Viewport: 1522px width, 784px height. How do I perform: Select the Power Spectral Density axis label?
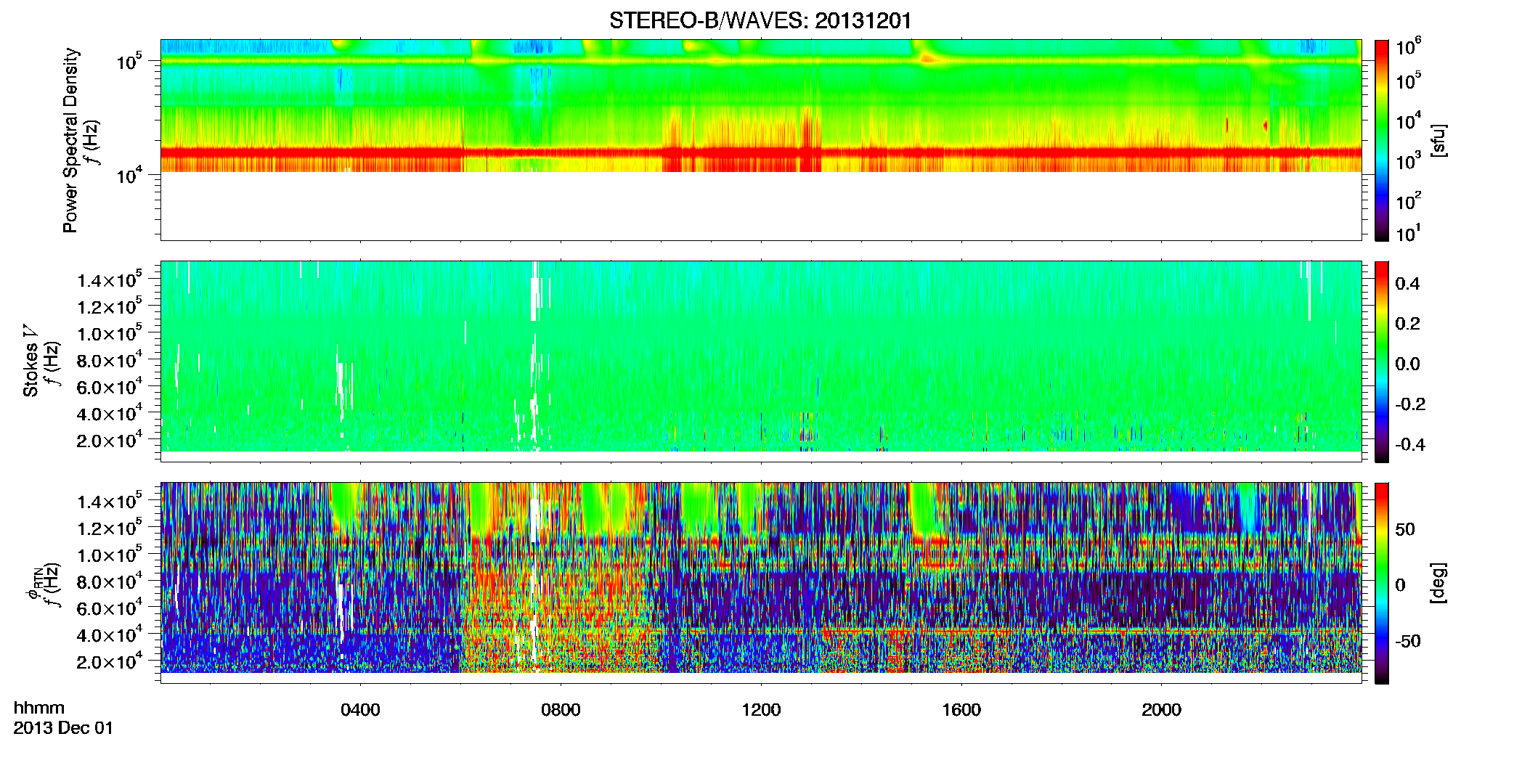click(x=70, y=140)
